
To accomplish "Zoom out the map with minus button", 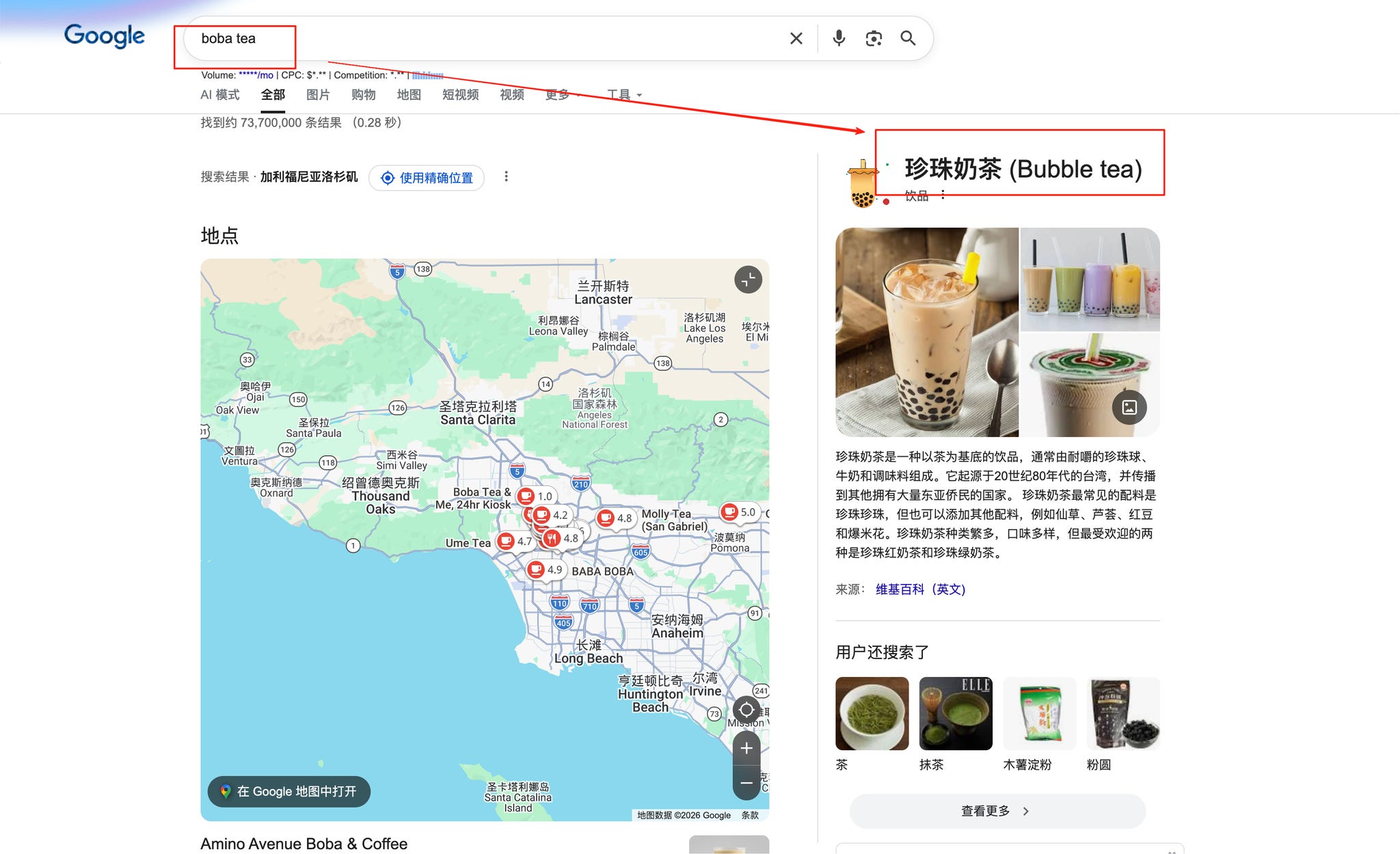I will coord(746,783).
